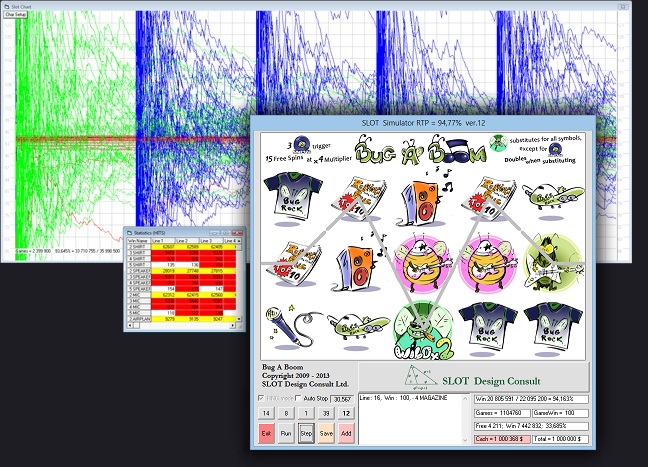Click Statistics vertical scroll down arrow

click(x=238, y=319)
